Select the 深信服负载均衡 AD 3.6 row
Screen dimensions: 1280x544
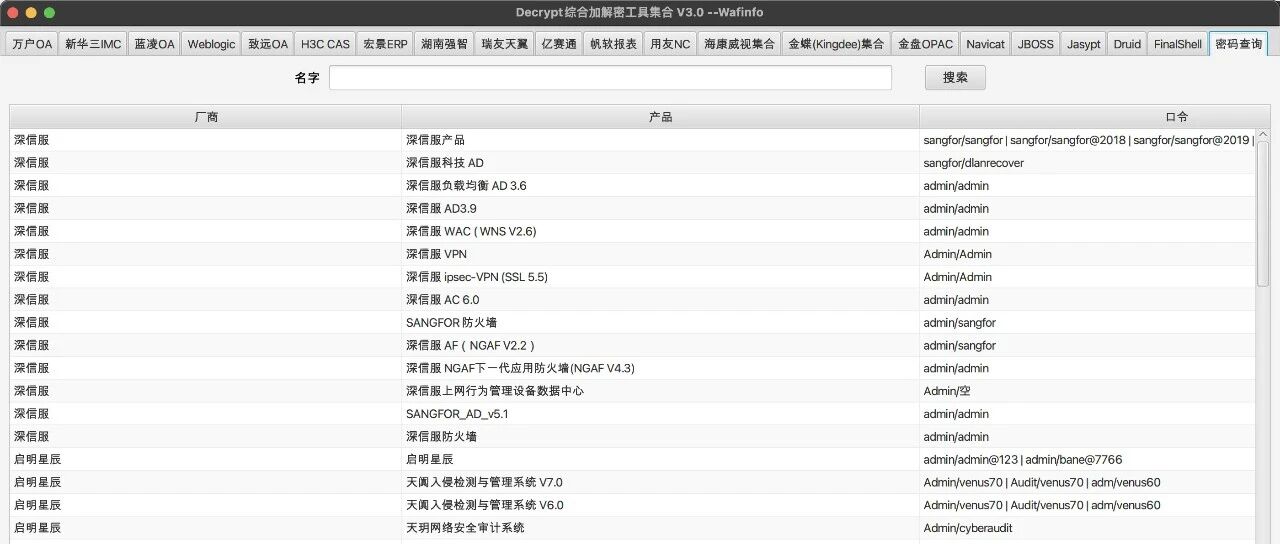pyautogui.click(x=633, y=186)
